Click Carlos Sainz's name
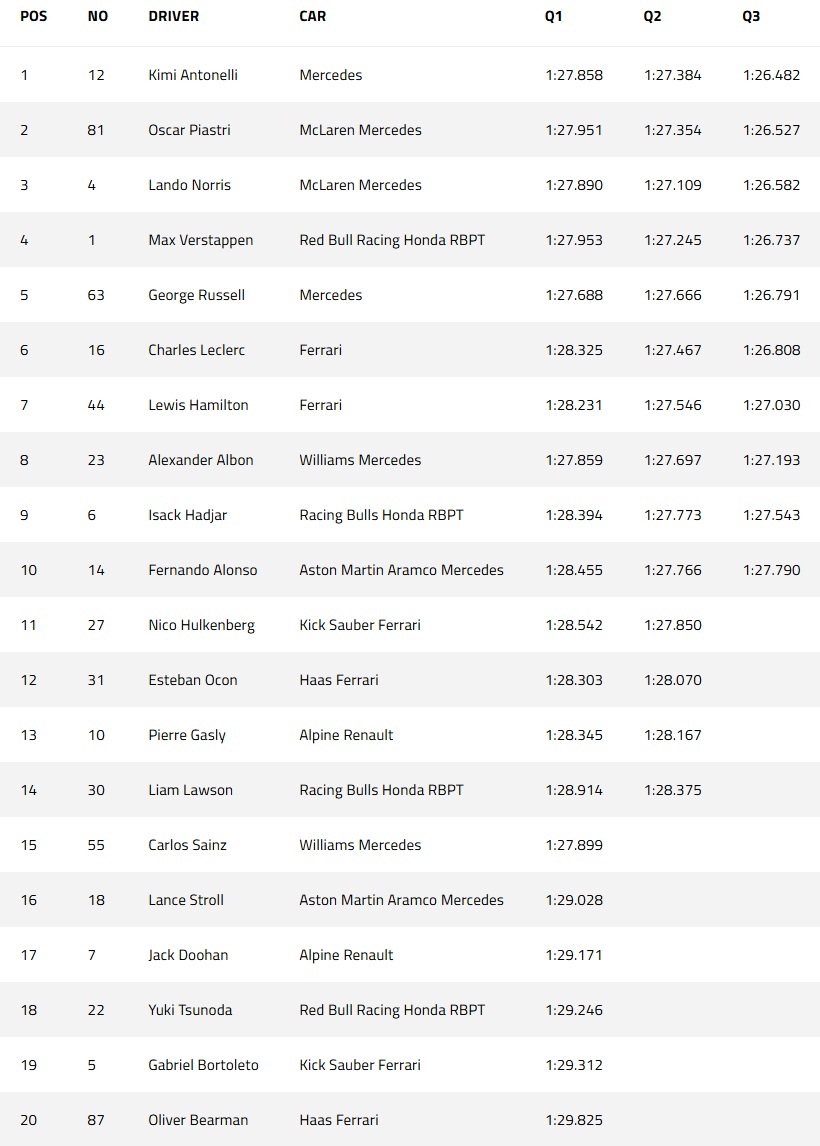Viewport: 820px width, 1146px height. (187, 845)
